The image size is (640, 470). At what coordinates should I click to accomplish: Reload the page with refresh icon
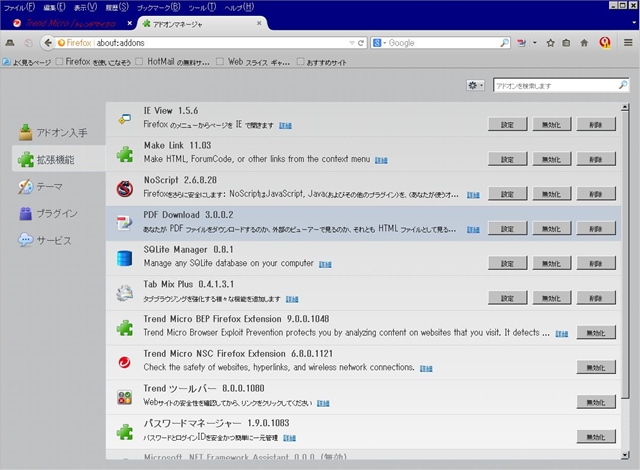(361, 42)
